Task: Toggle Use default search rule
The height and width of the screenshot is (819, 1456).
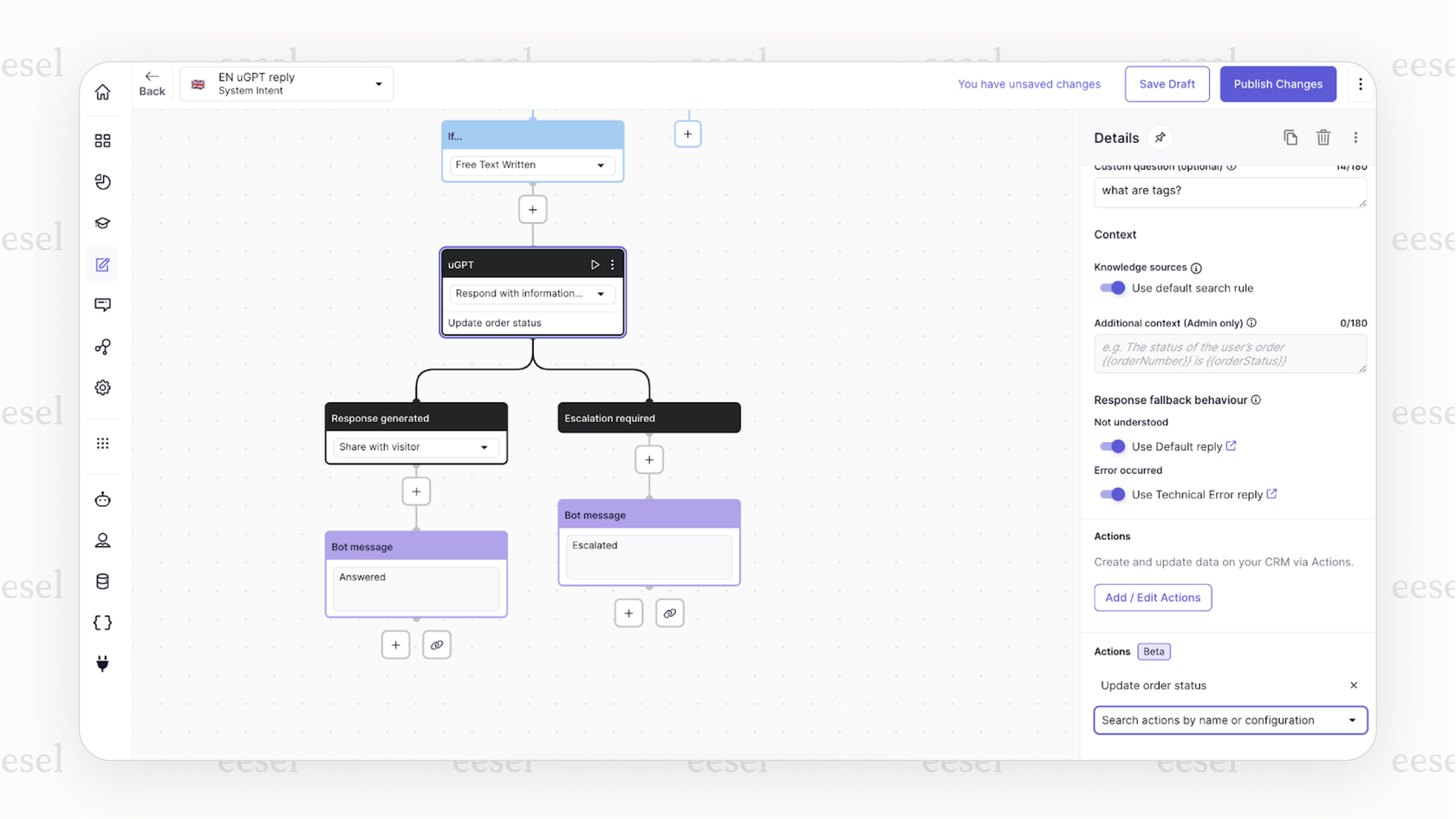Action: pos(1112,288)
